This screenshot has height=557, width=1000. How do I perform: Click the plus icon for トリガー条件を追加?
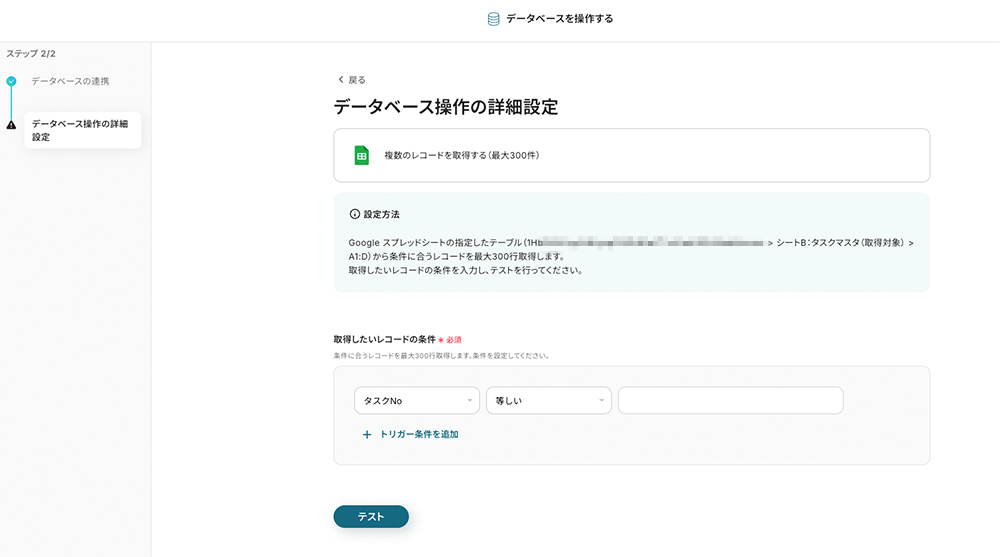click(367, 435)
